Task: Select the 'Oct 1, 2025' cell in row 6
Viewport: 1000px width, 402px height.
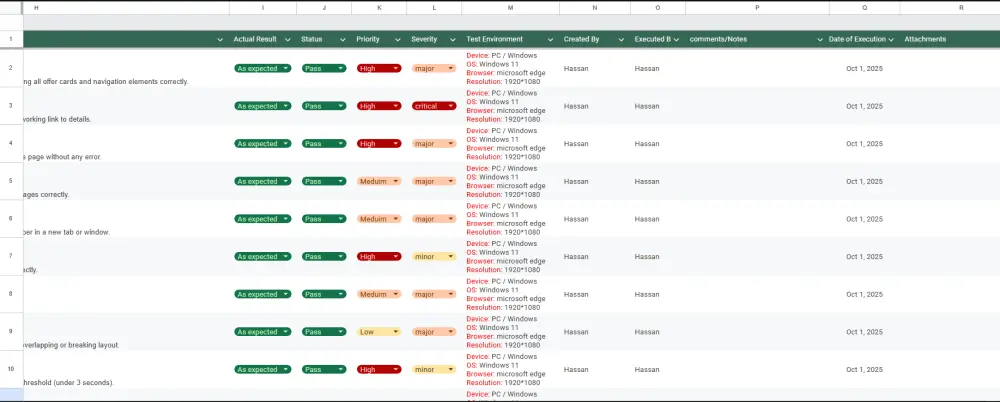Action: [x=865, y=219]
